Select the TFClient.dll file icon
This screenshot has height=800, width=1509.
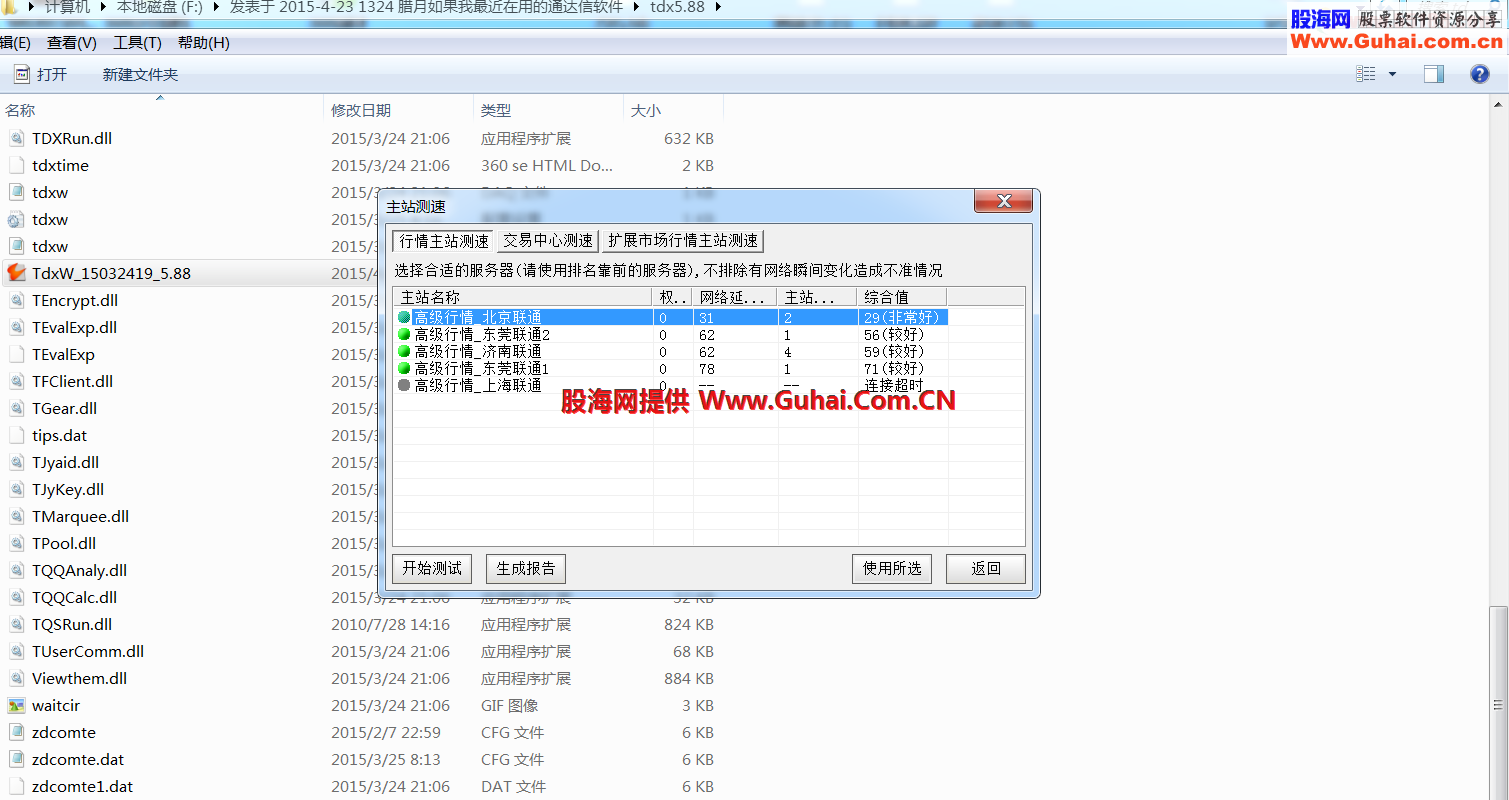click(16, 381)
